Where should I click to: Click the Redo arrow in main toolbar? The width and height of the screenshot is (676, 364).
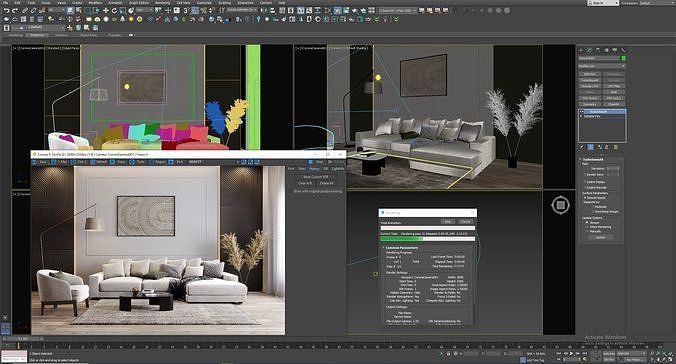tap(15, 10)
